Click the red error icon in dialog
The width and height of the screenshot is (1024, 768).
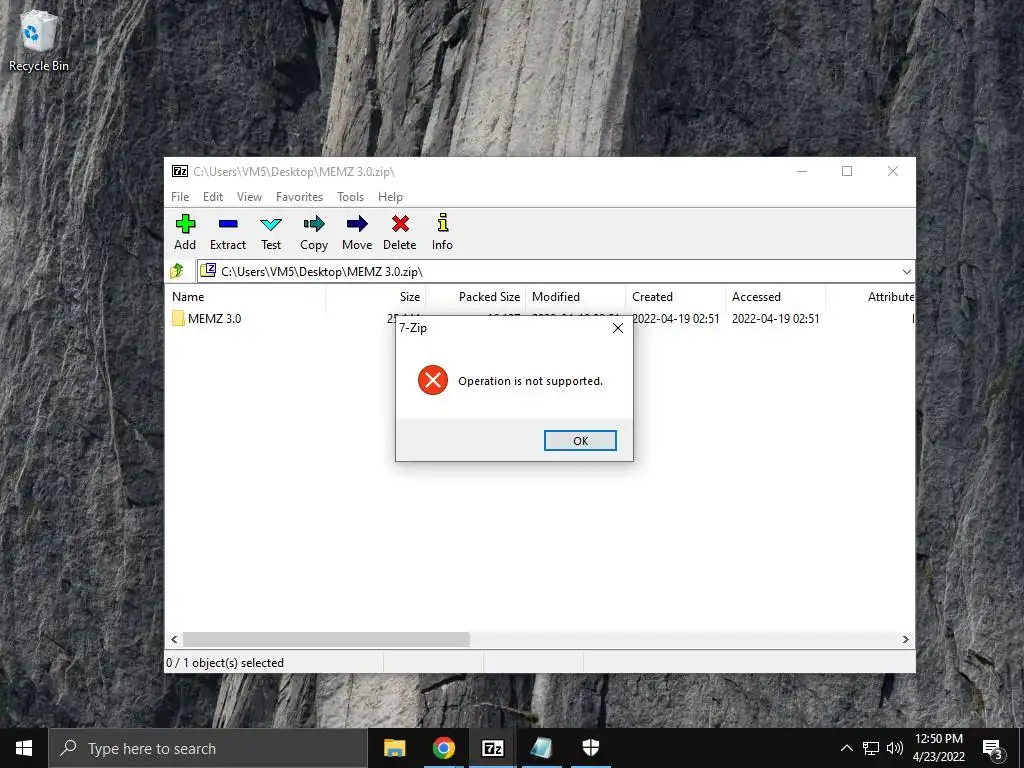pos(432,380)
